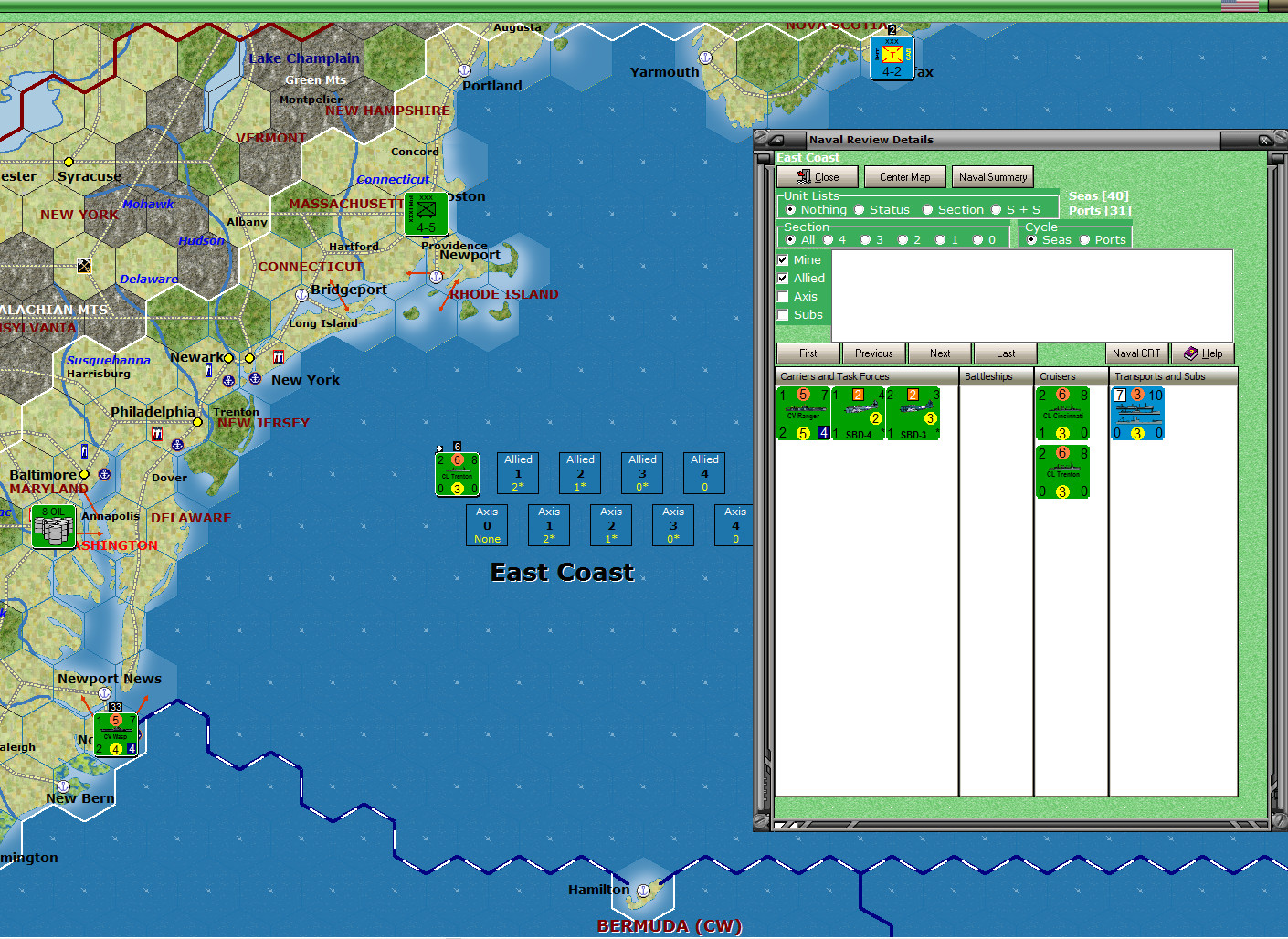Click the Hamilton port anchor icon in Bermuda
The height and width of the screenshot is (939, 1288).
point(643,891)
